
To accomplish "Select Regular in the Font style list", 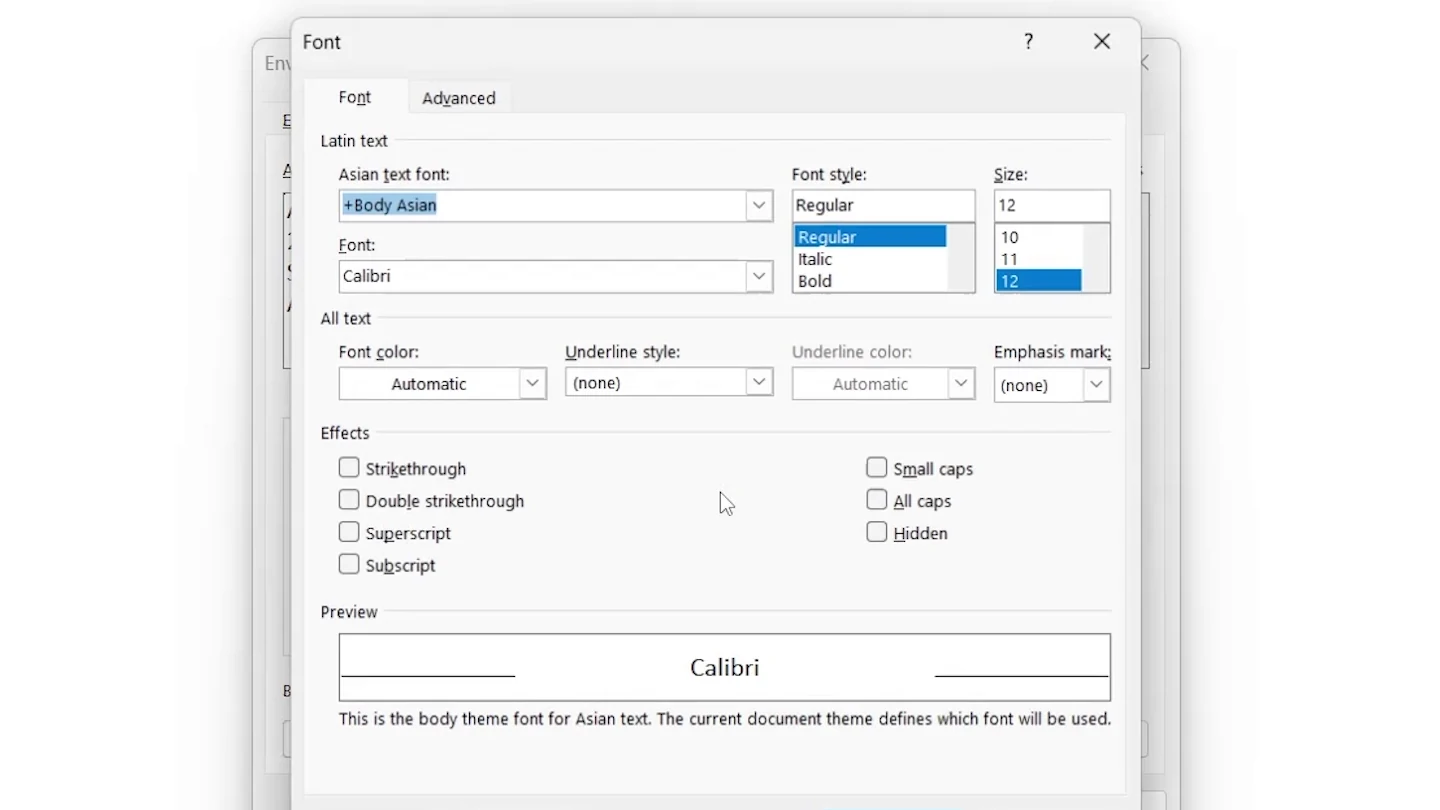I will click(x=870, y=237).
